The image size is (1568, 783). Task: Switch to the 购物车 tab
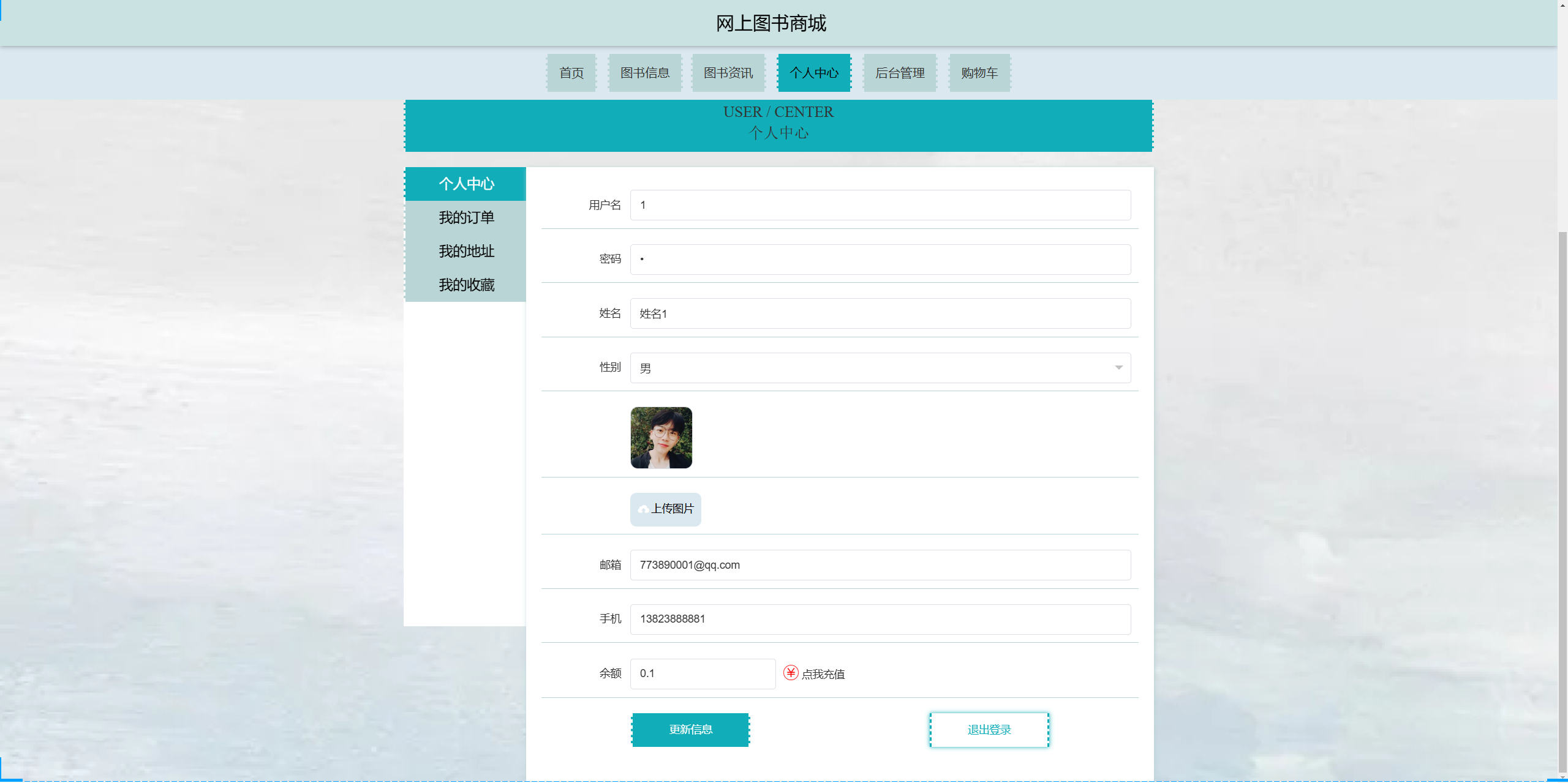point(979,72)
